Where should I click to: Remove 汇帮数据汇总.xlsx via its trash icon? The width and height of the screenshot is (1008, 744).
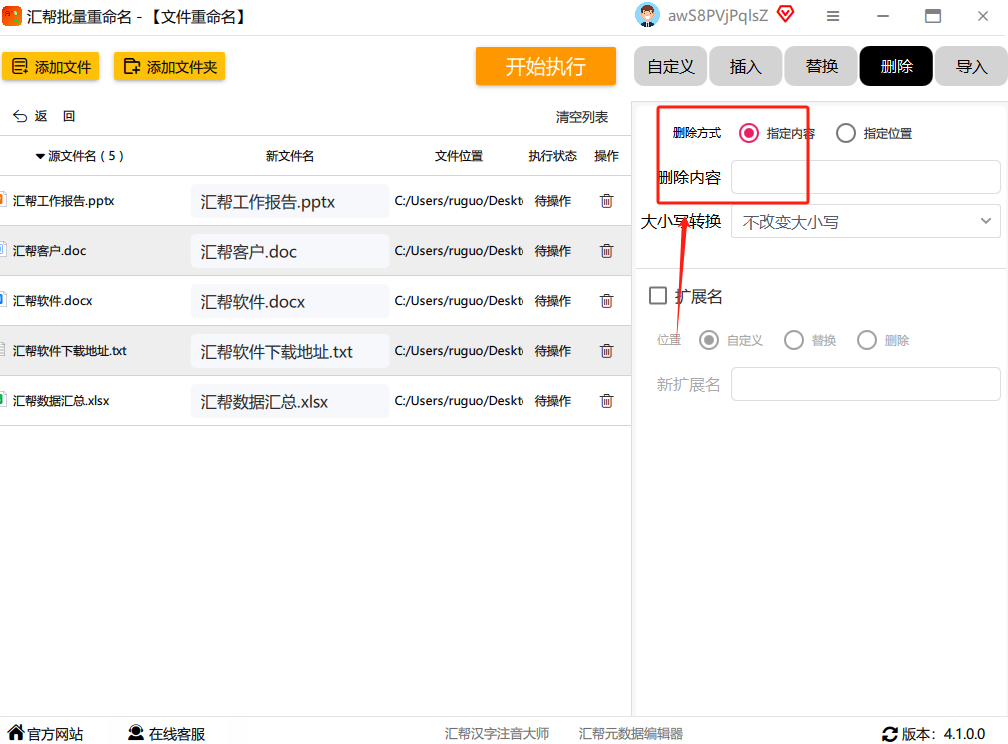click(606, 401)
